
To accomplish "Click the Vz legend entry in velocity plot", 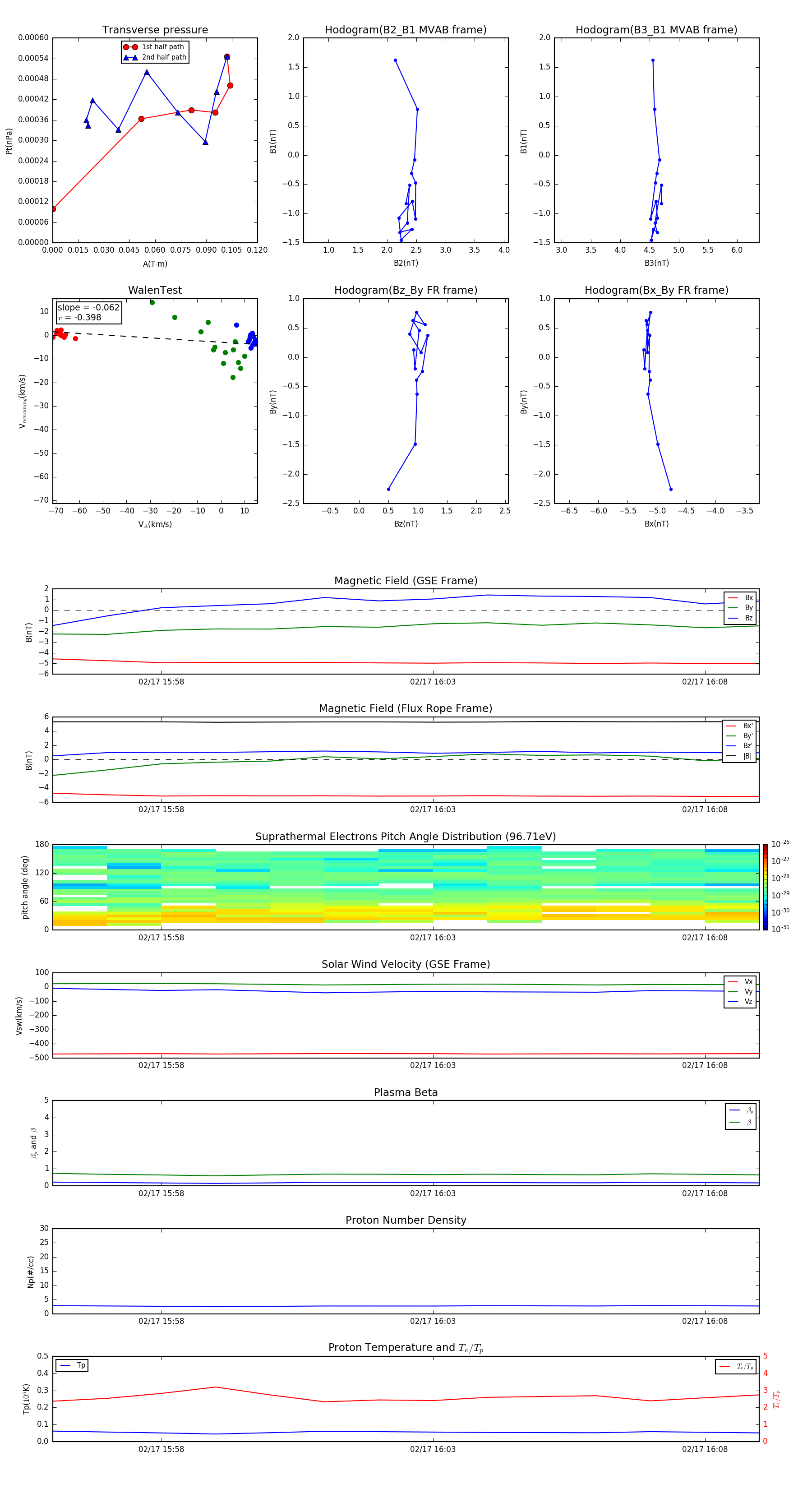I will coord(740,1002).
